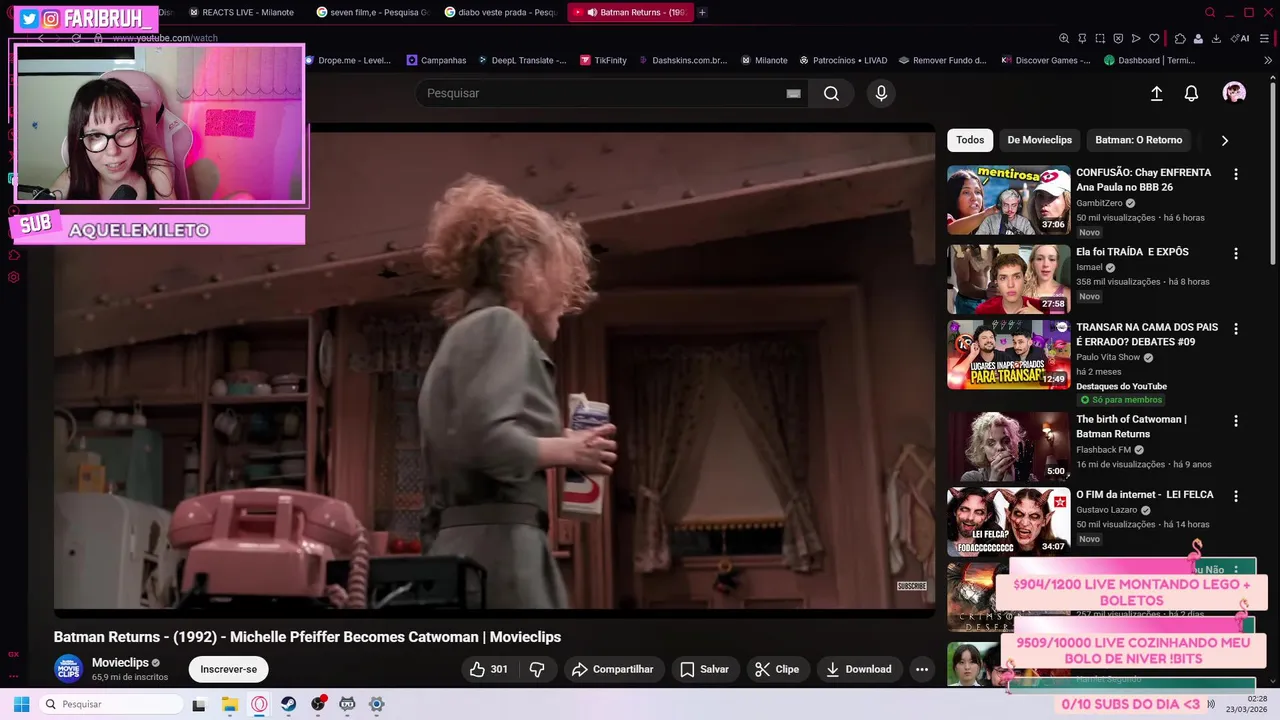Open the browser downloads arrow icon
The width and height of the screenshot is (1280, 720).
1216,38
